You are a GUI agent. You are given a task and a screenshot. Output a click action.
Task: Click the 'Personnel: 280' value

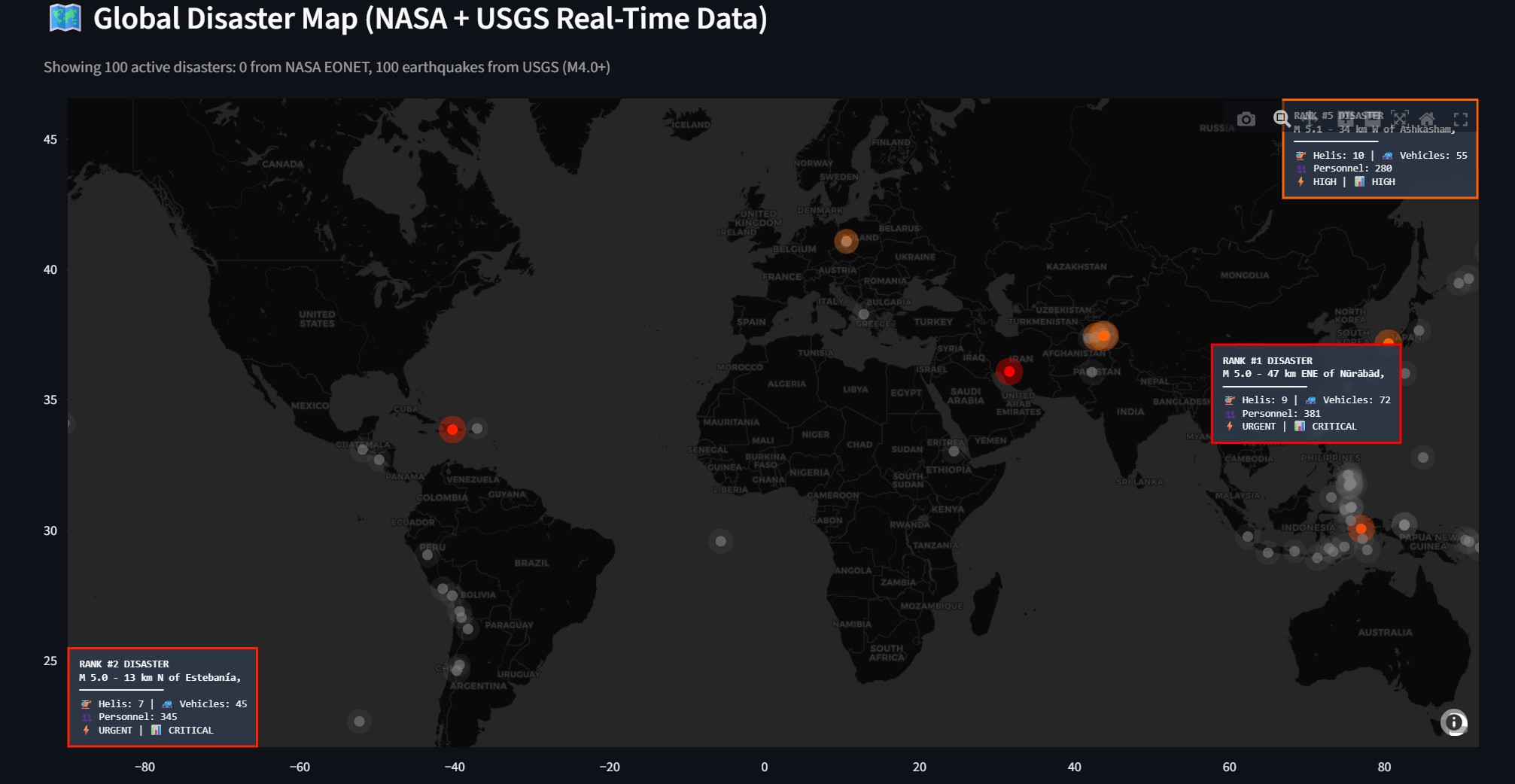[1352, 169]
